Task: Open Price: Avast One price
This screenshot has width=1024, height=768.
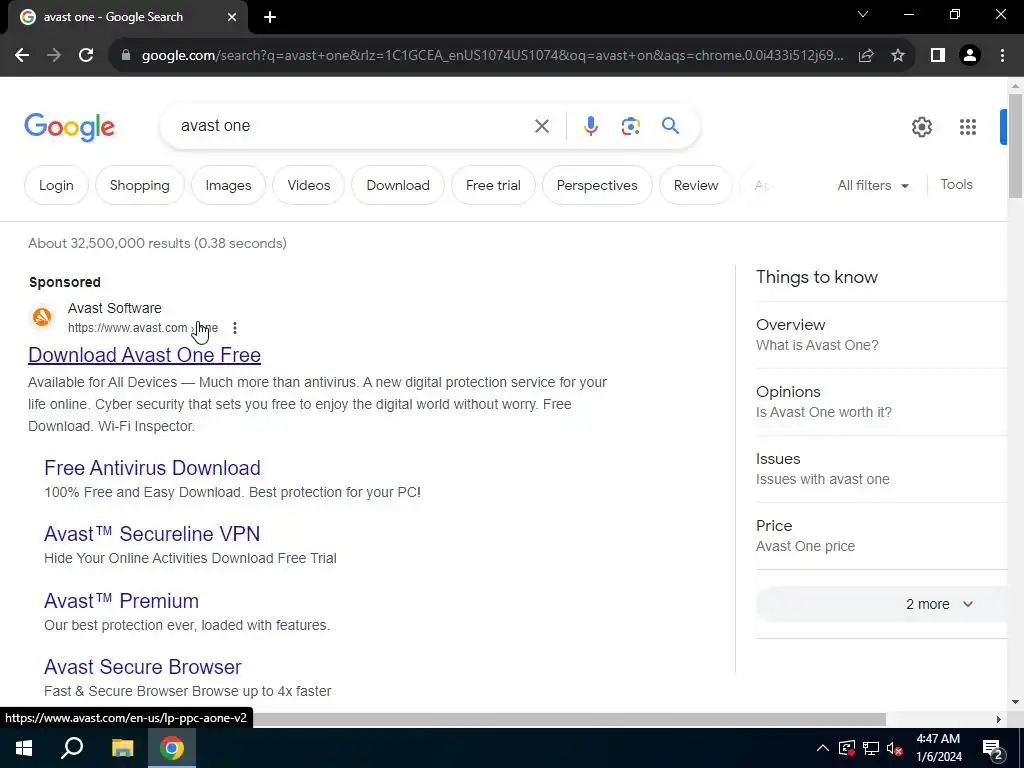Action: click(882, 536)
